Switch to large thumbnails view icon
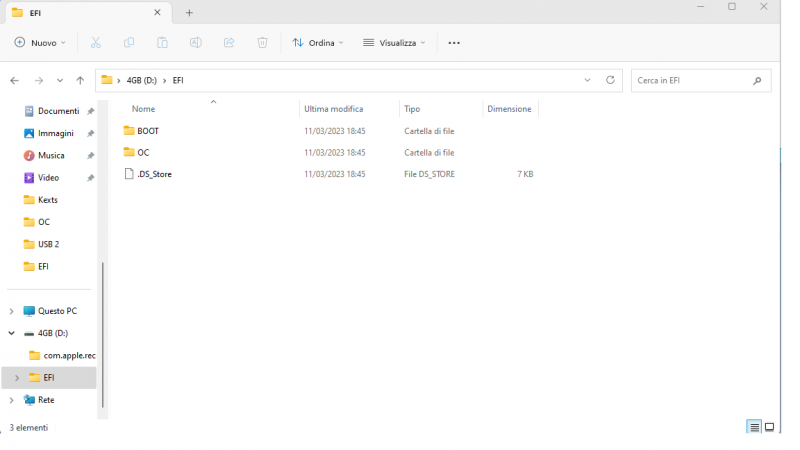Screen dimensions: 800x450 pos(769,427)
